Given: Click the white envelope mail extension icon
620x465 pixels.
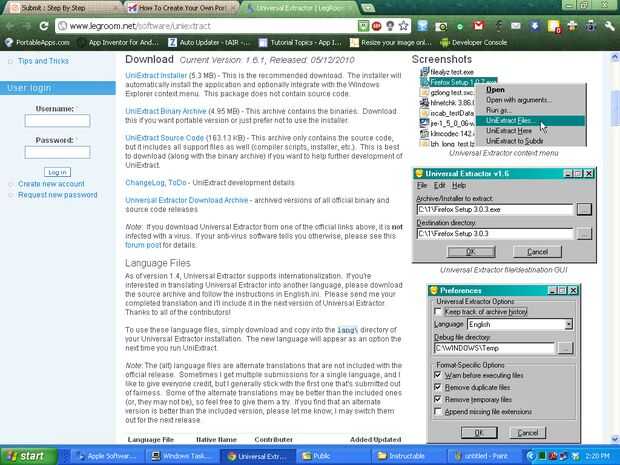Looking at the screenshot, I should 516,26.
